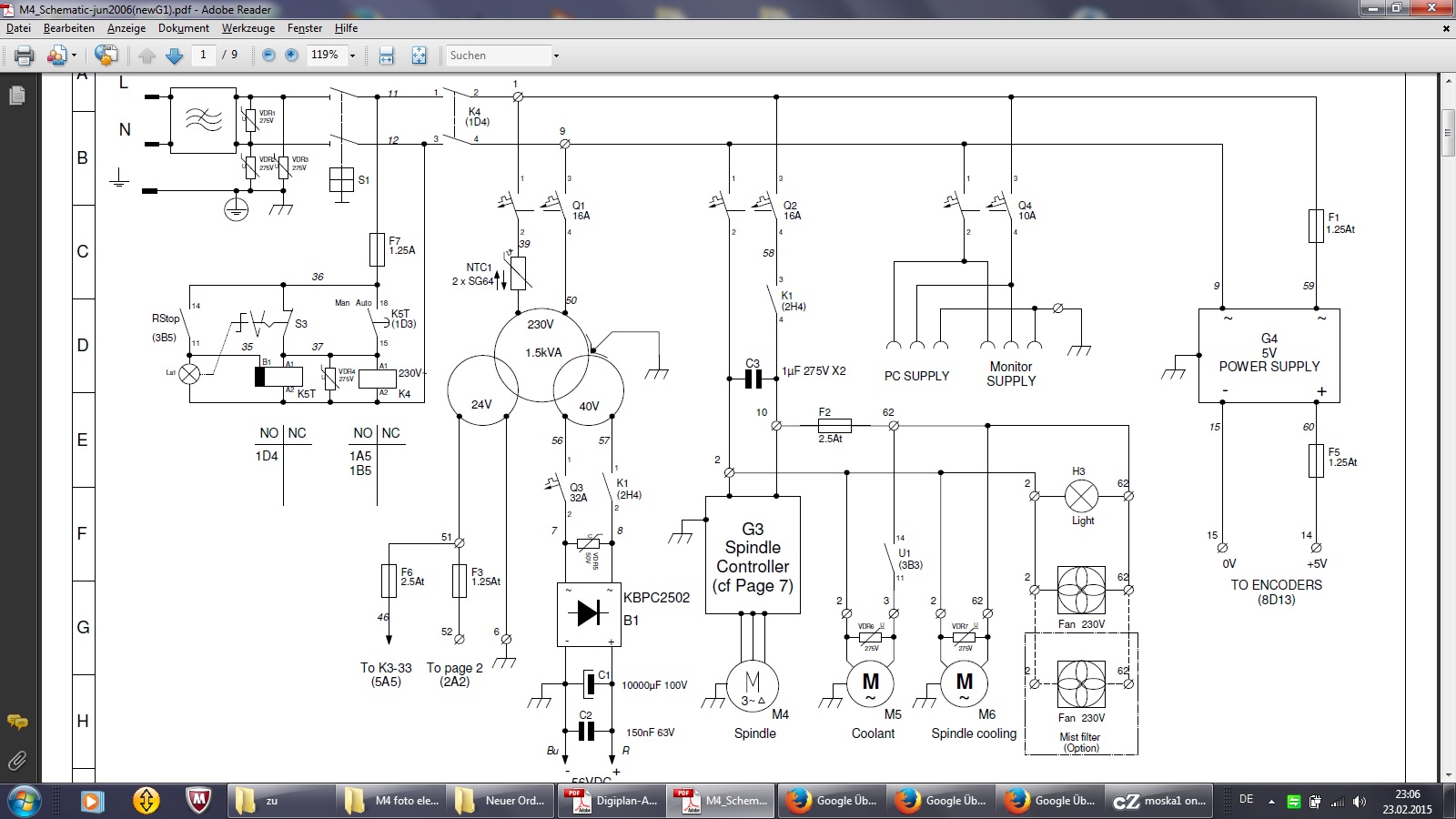The image size is (1456, 819).
Task: Open the Windows Start button
Action: point(25,801)
